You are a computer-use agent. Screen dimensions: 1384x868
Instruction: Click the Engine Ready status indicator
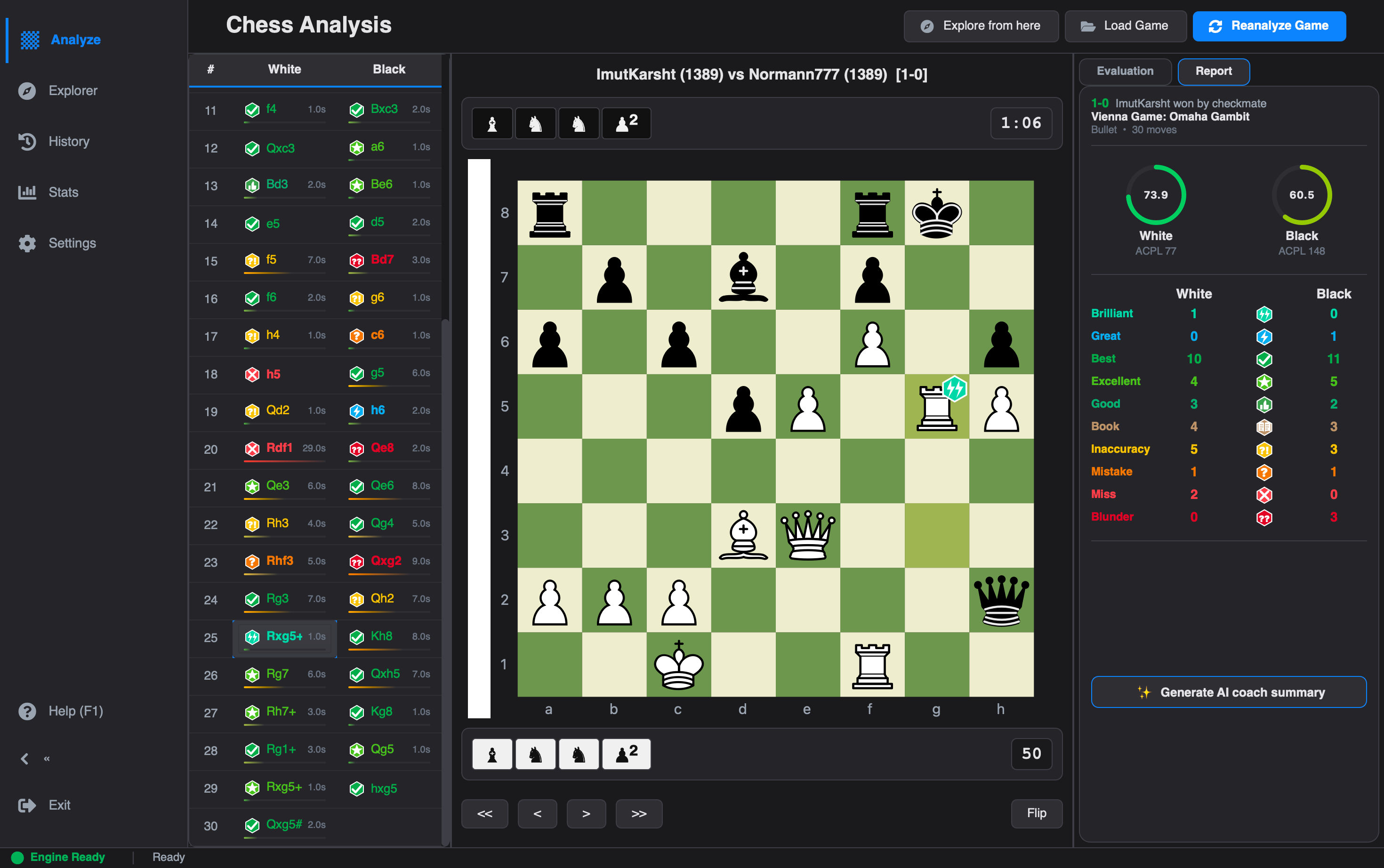(58, 857)
